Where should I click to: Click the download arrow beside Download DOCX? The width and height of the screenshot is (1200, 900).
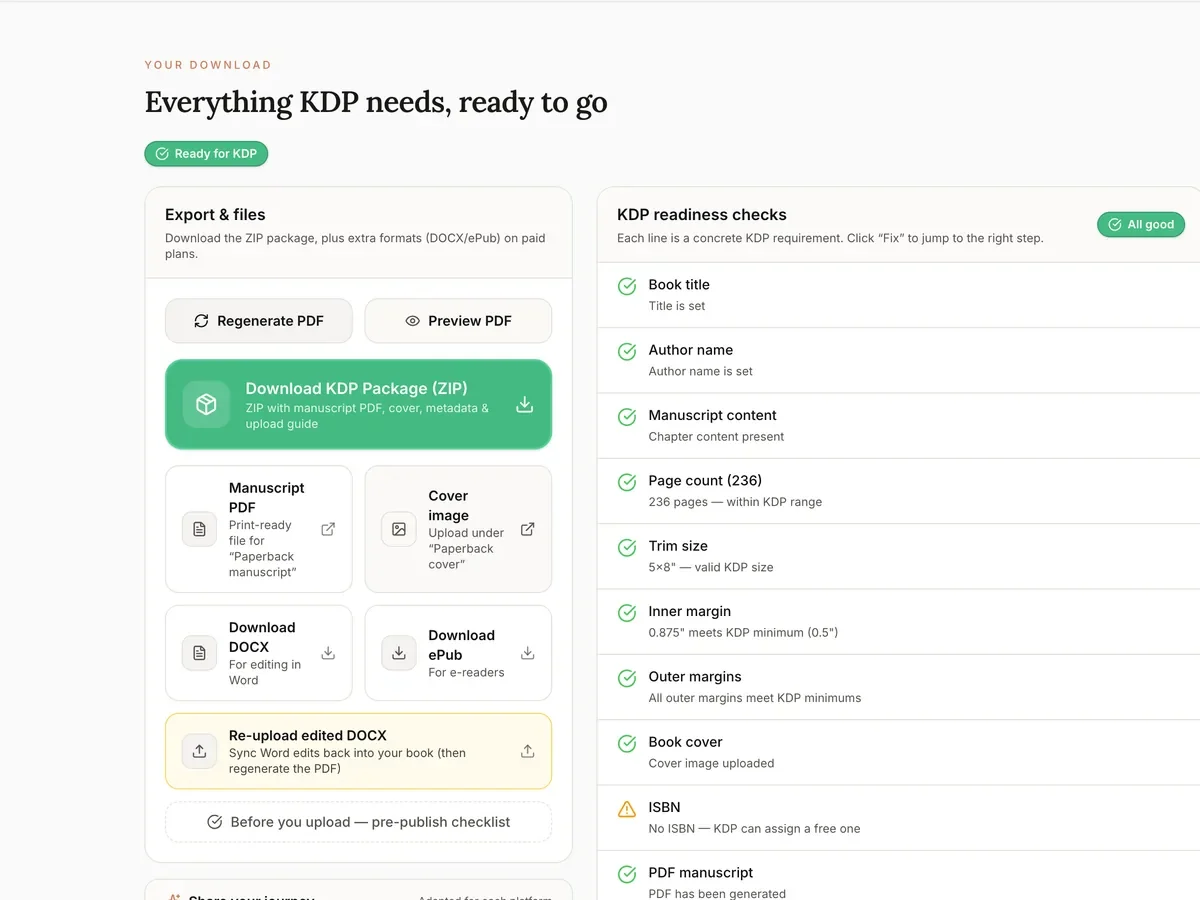pos(328,653)
